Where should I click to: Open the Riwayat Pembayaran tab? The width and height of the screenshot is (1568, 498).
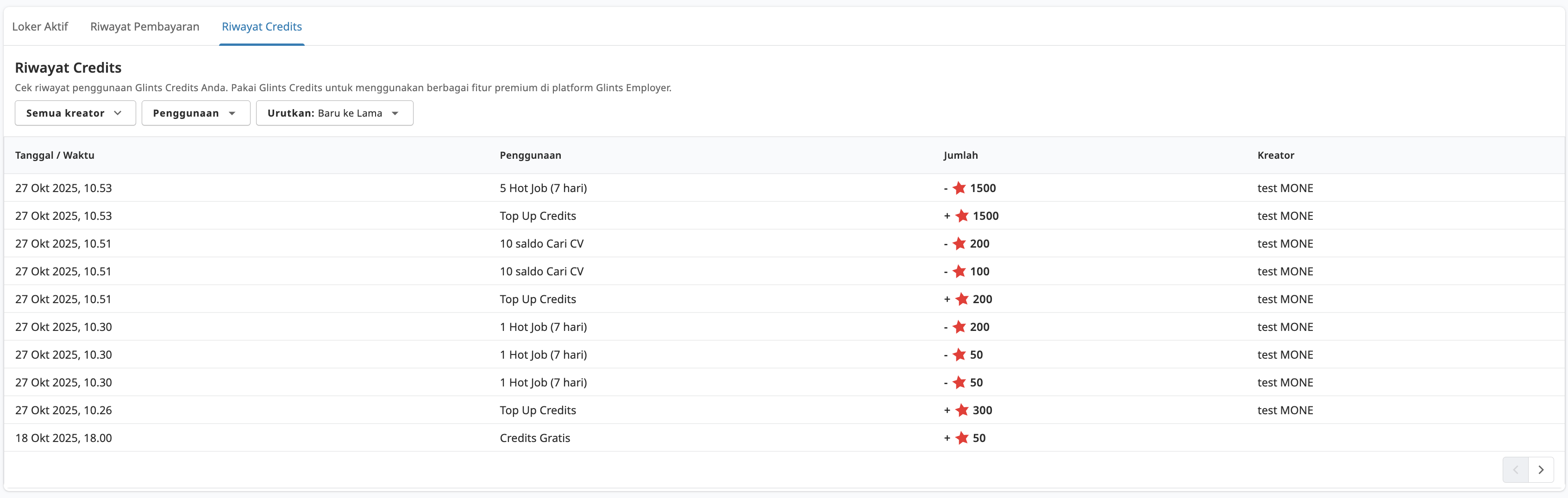[144, 27]
